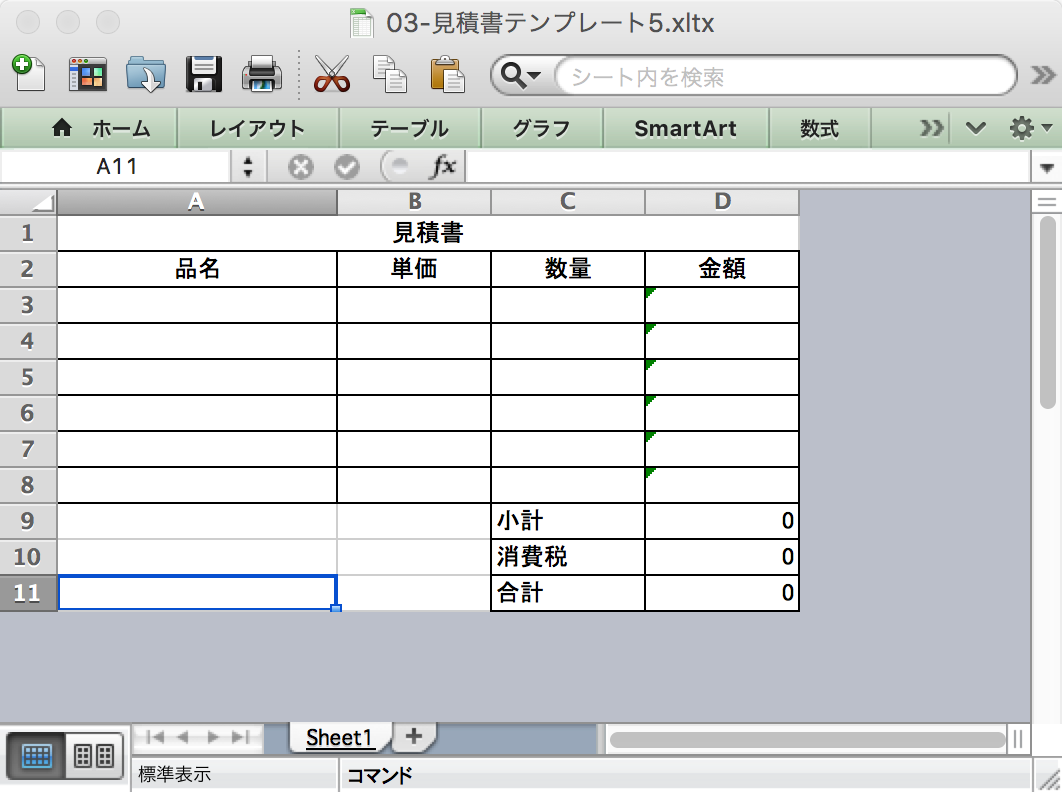1062x792 pixels.
Task: Collapse the ribbon with the chevron arrow
Action: pos(975,128)
